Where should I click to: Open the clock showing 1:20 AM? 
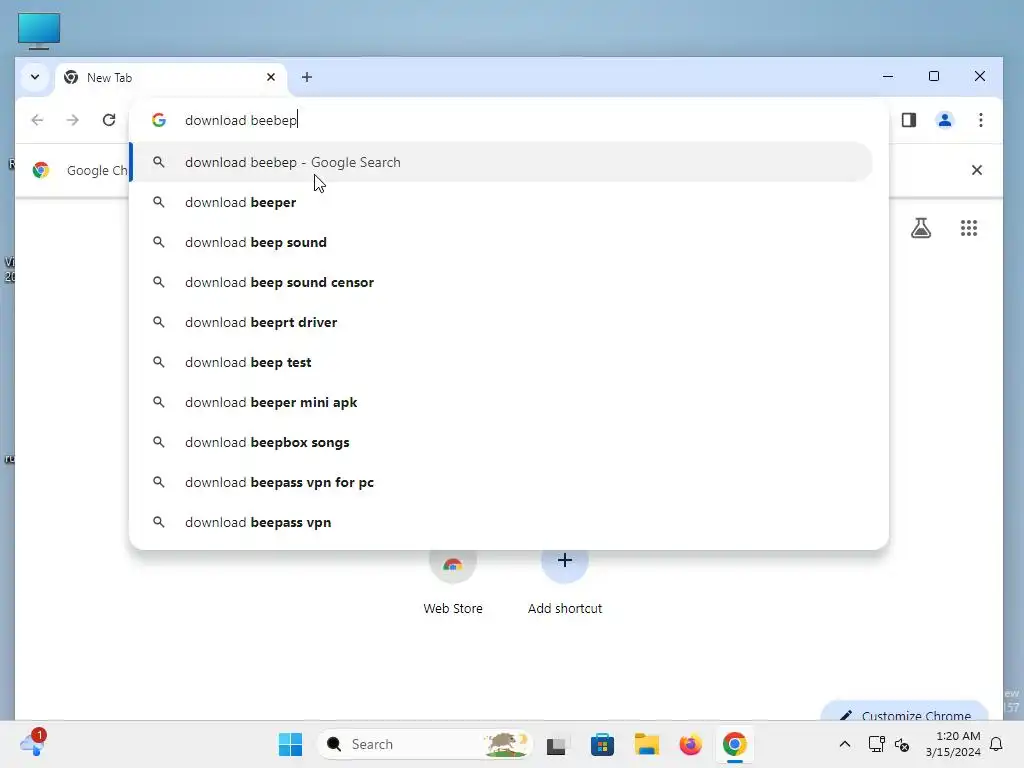click(x=953, y=744)
